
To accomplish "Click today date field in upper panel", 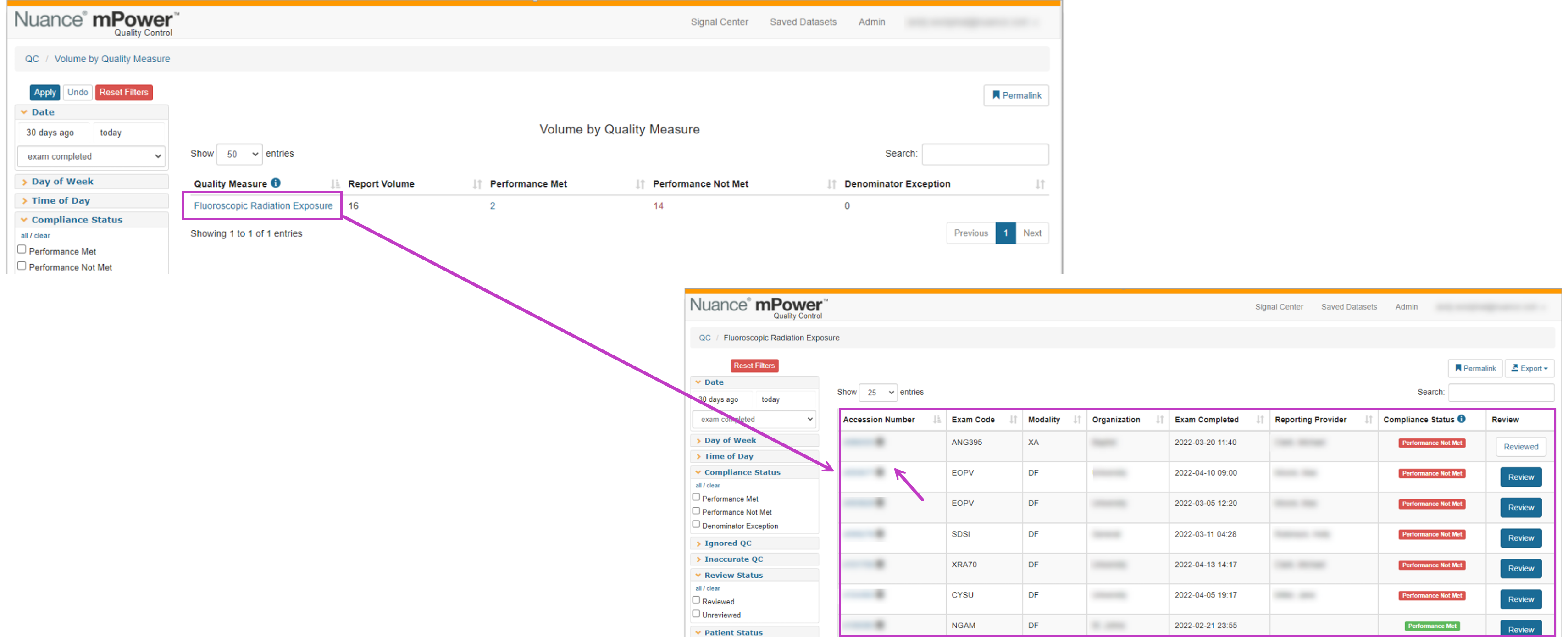I will tap(128, 133).
